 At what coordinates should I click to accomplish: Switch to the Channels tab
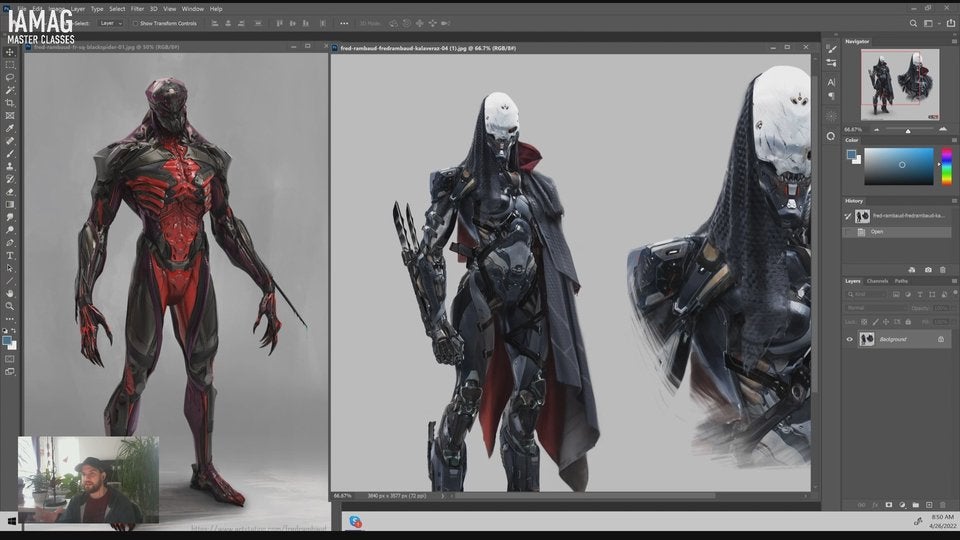coord(877,281)
